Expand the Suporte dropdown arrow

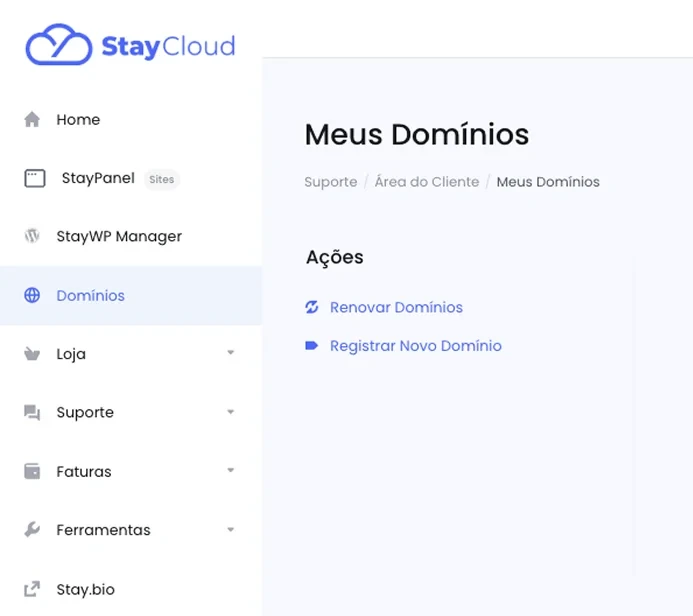point(230,412)
